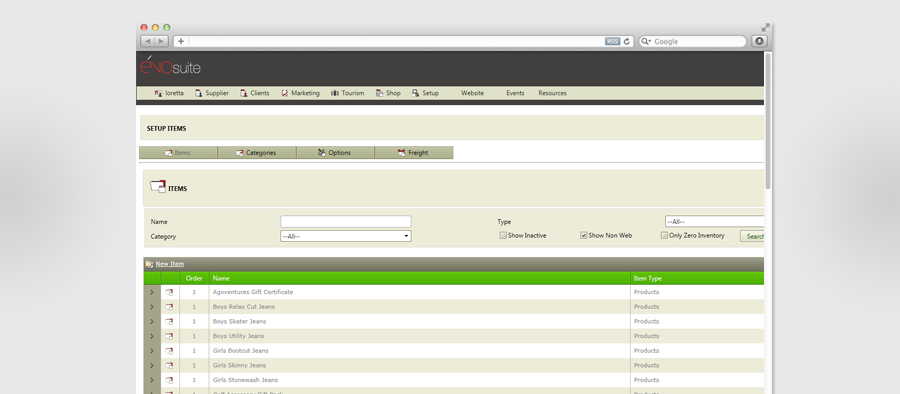900x394 pixels.
Task: Click the New Item link
Action: coord(170,264)
